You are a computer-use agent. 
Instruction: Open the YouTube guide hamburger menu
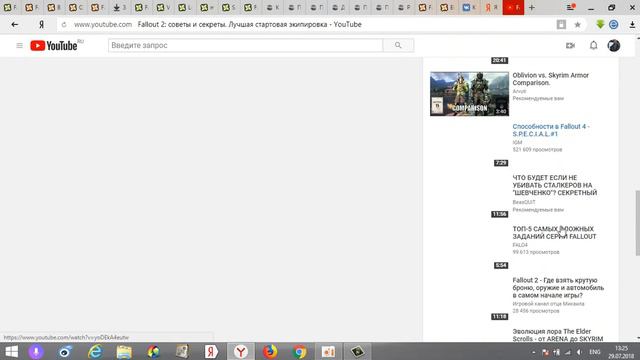pyautogui.click(x=19, y=45)
